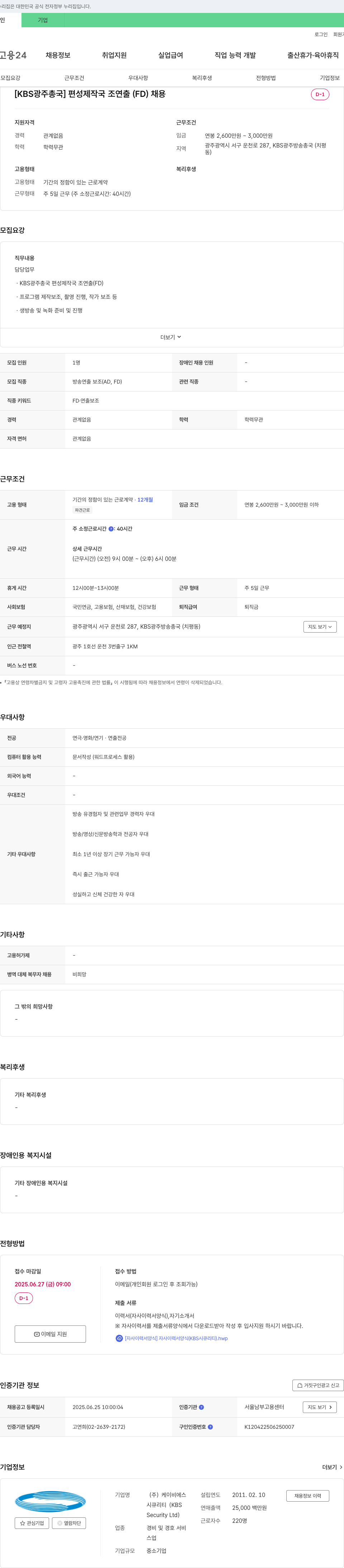The image size is (344, 1568).
Task: Open the 출산휴가·육아휴직 menu
Action: pyautogui.click(x=313, y=55)
